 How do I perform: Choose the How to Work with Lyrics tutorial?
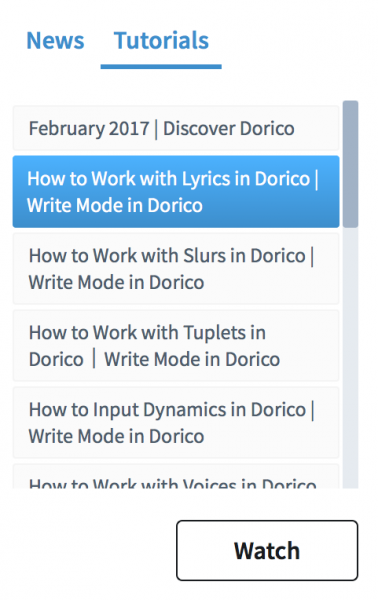176,192
